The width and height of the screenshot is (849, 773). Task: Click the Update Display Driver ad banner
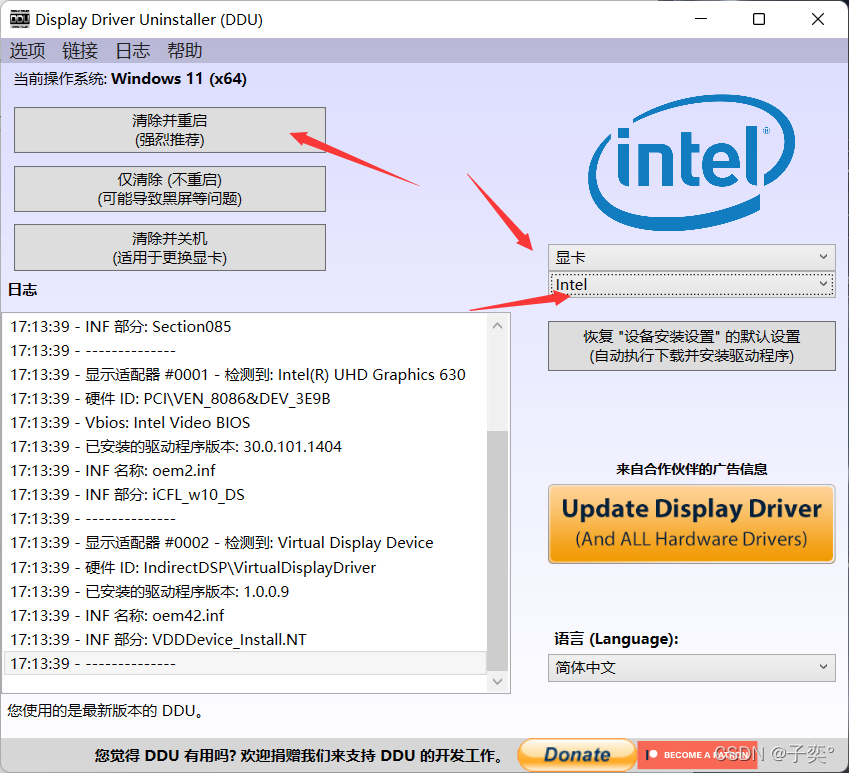coord(691,524)
